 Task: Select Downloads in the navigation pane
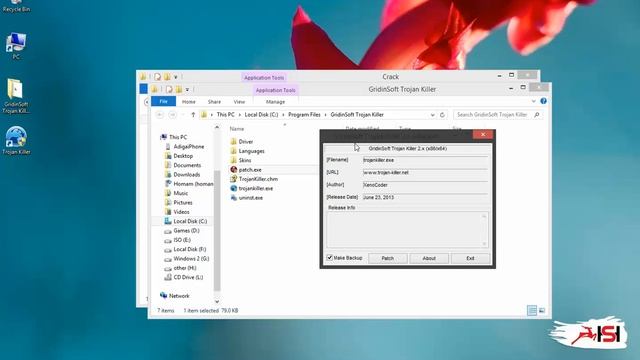click(x=182, y=174)
